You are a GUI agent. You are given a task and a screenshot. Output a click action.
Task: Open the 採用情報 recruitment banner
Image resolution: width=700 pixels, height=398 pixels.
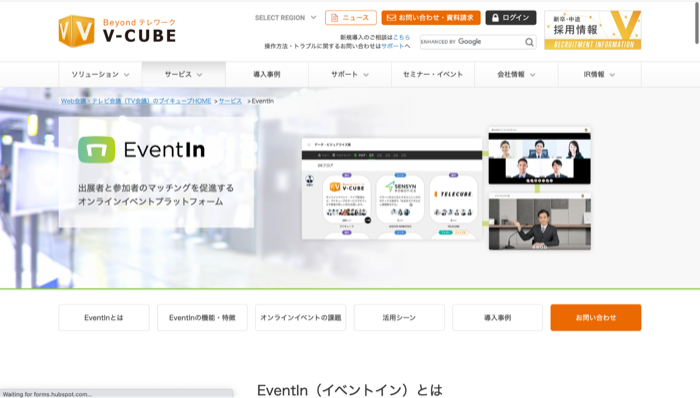[593, 30]
